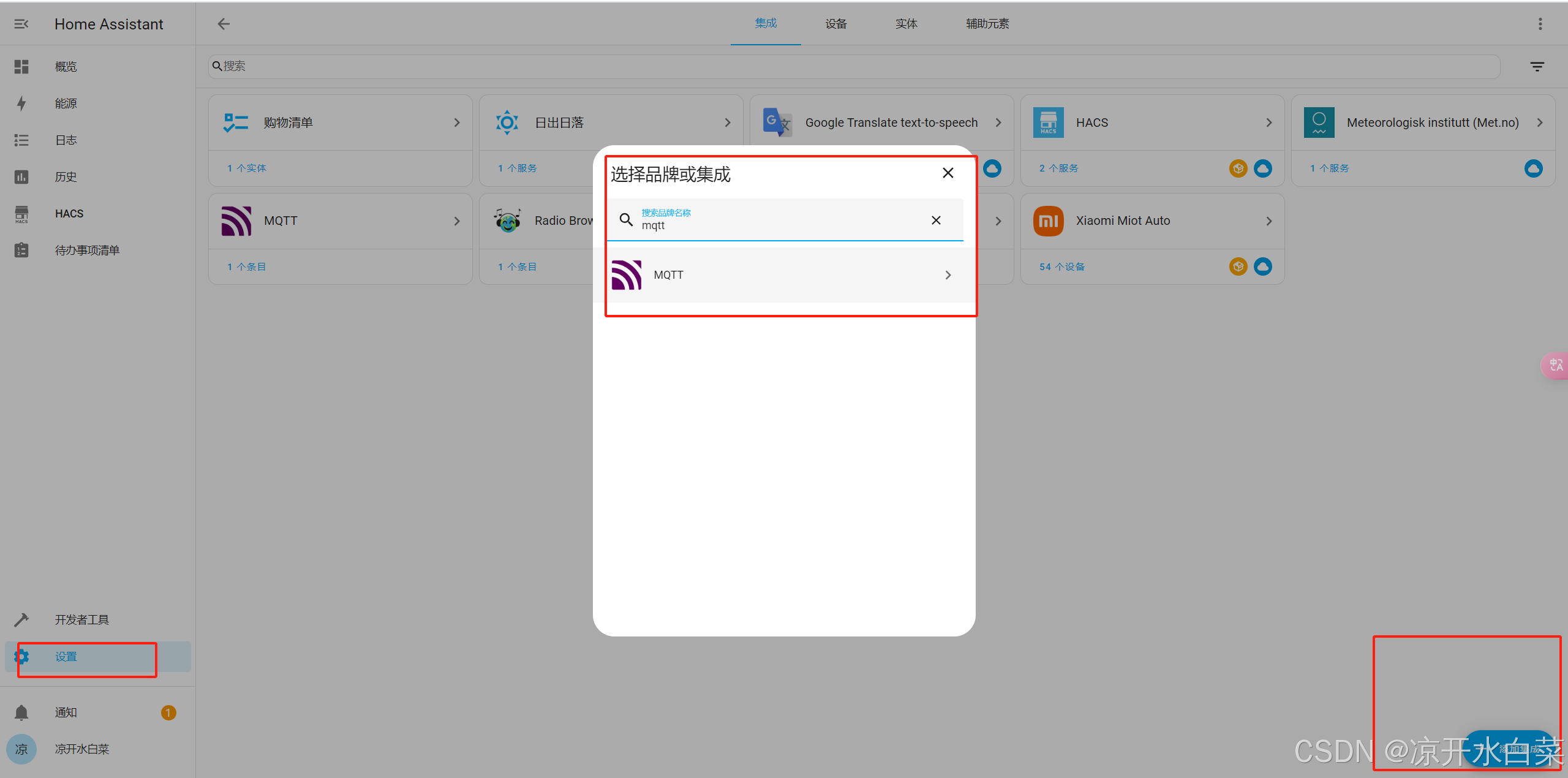Image resolution: width=1568 pixels, height=778 pixels.
Task: Open the 概览 overview dashboard
Action: (x=98, y=66)
